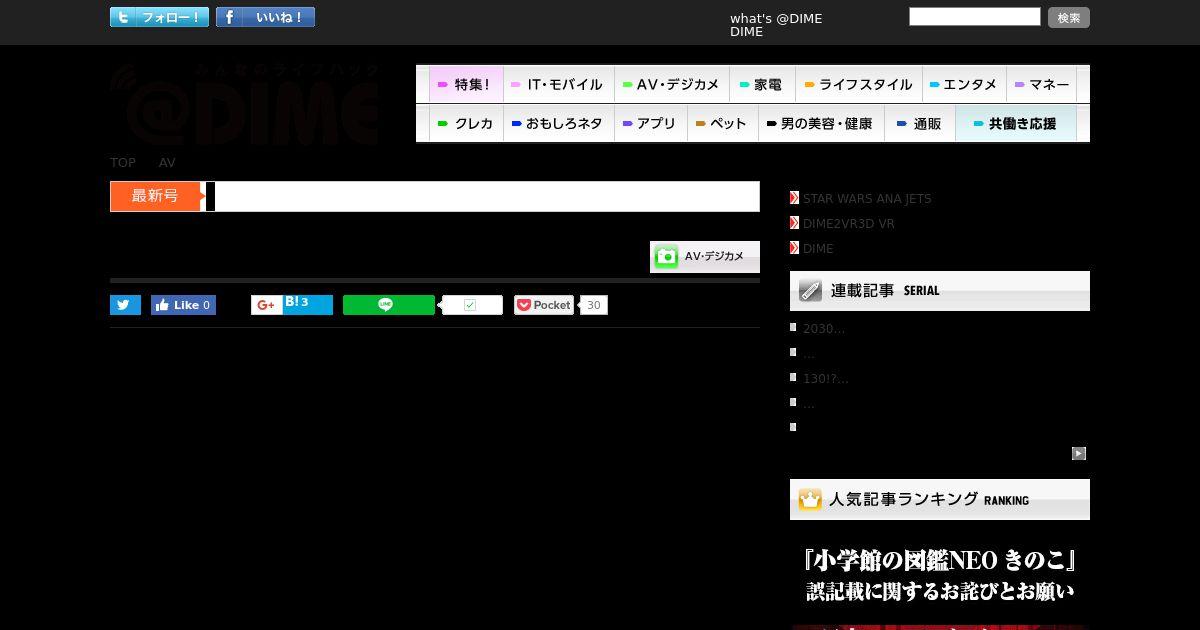1200x630 pixels.
Task: Open the STAR WARS ANA JETS link
Action: [x=867, y=199]
